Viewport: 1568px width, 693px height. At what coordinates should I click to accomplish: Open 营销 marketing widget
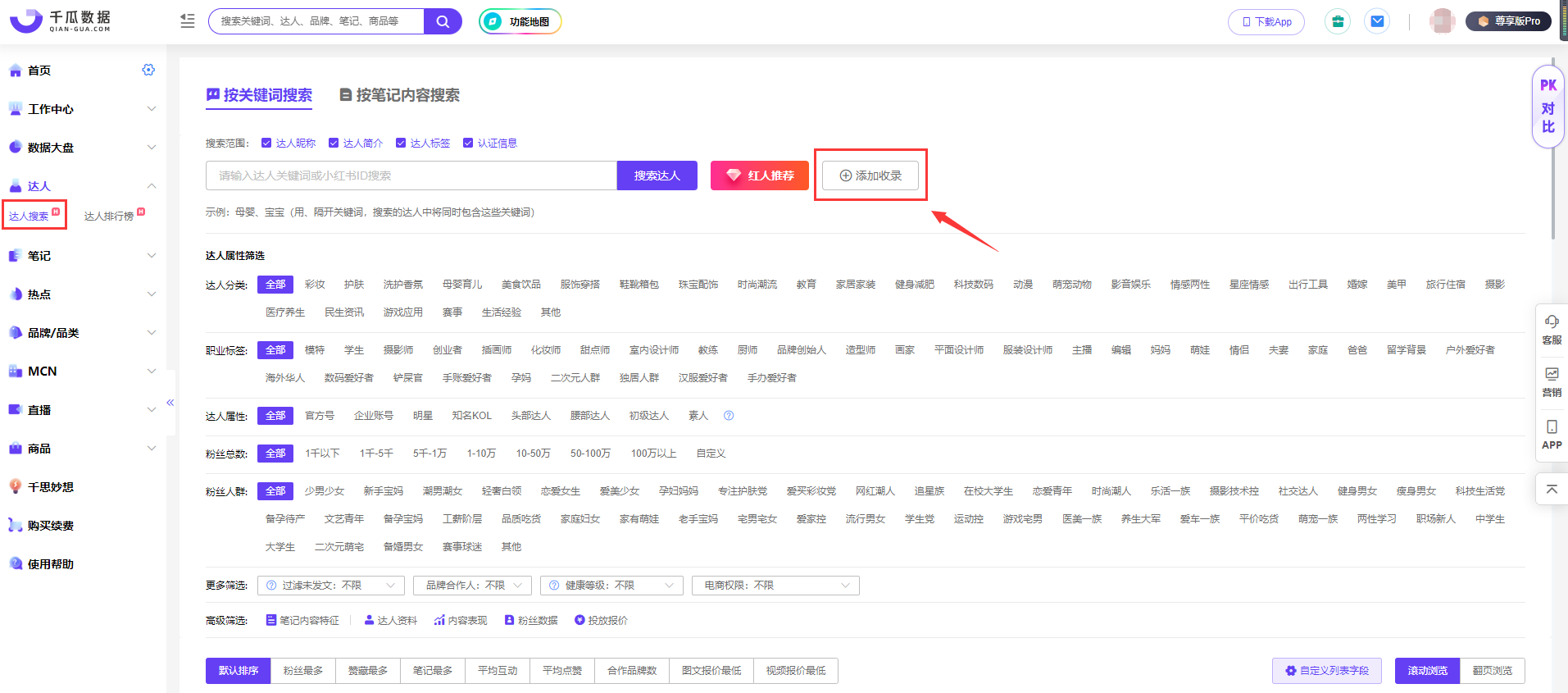click(x=1552, y=382)
